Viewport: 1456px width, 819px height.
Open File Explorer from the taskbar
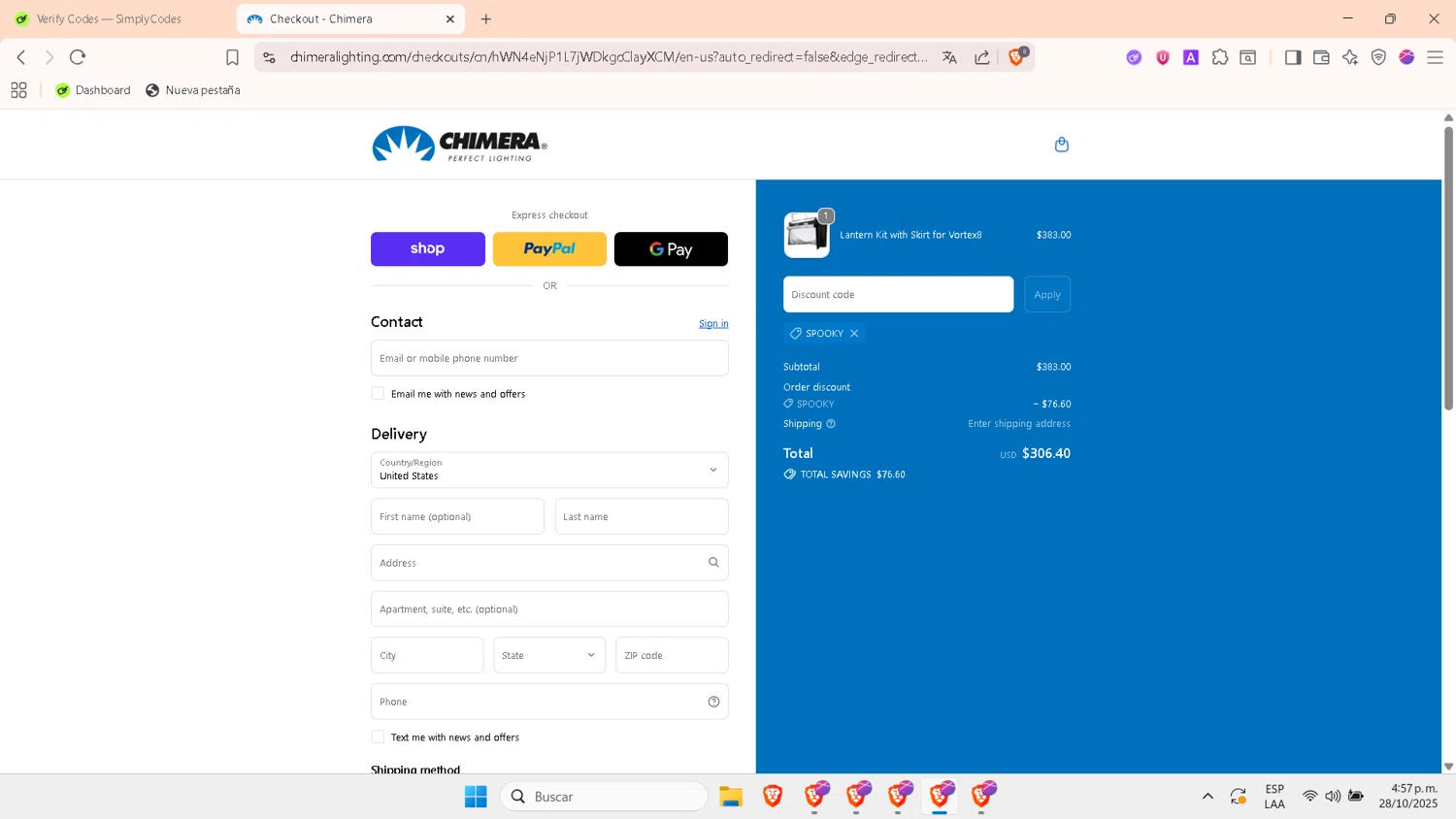coord(731,797)
